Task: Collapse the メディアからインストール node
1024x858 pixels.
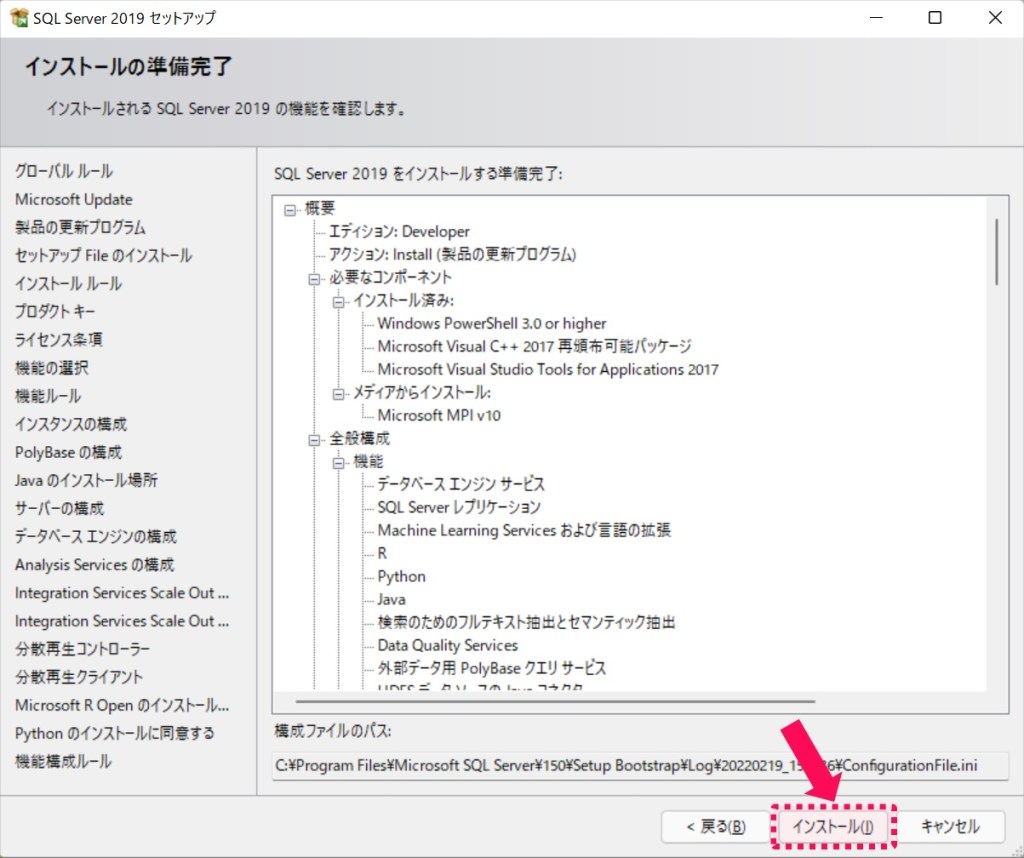Action: click(338, 394)
